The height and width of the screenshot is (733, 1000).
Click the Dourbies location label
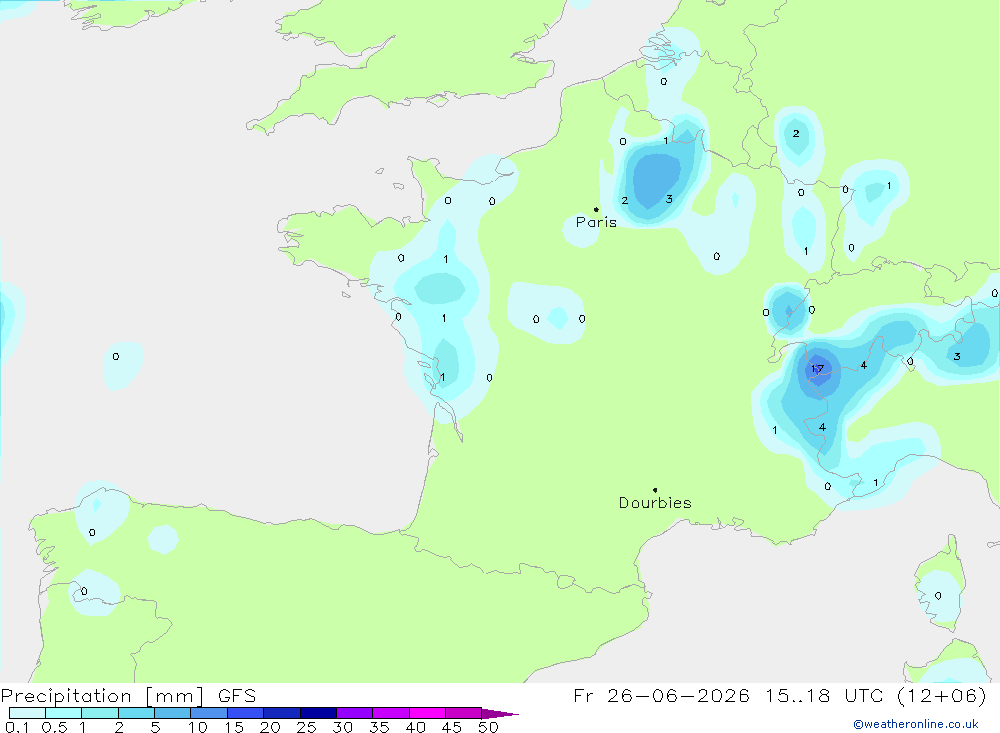point(655,503)
